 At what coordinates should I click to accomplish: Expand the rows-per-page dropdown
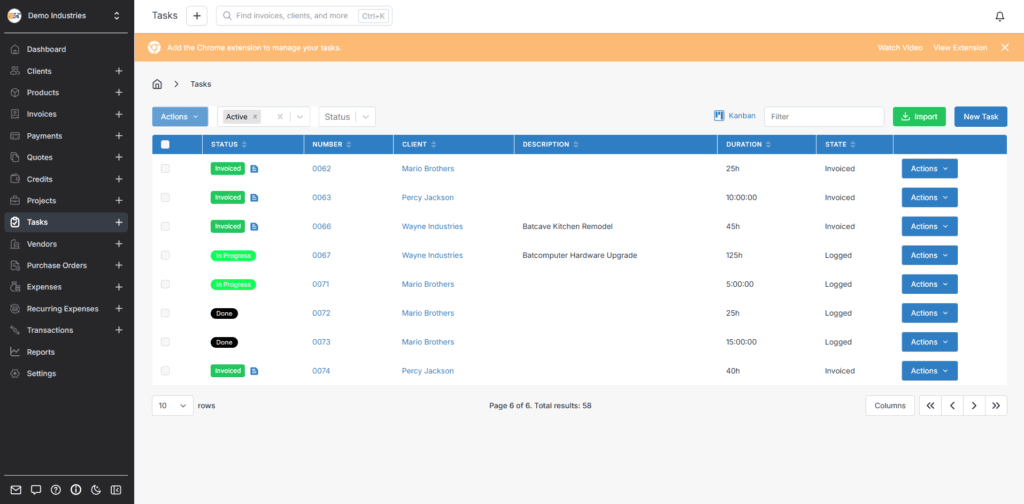tap(173, 406)
